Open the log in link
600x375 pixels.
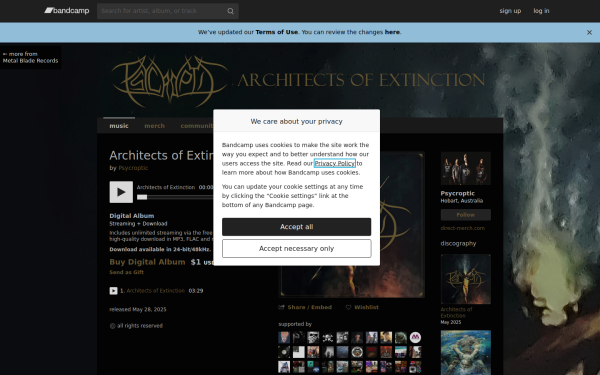point(541,11)
